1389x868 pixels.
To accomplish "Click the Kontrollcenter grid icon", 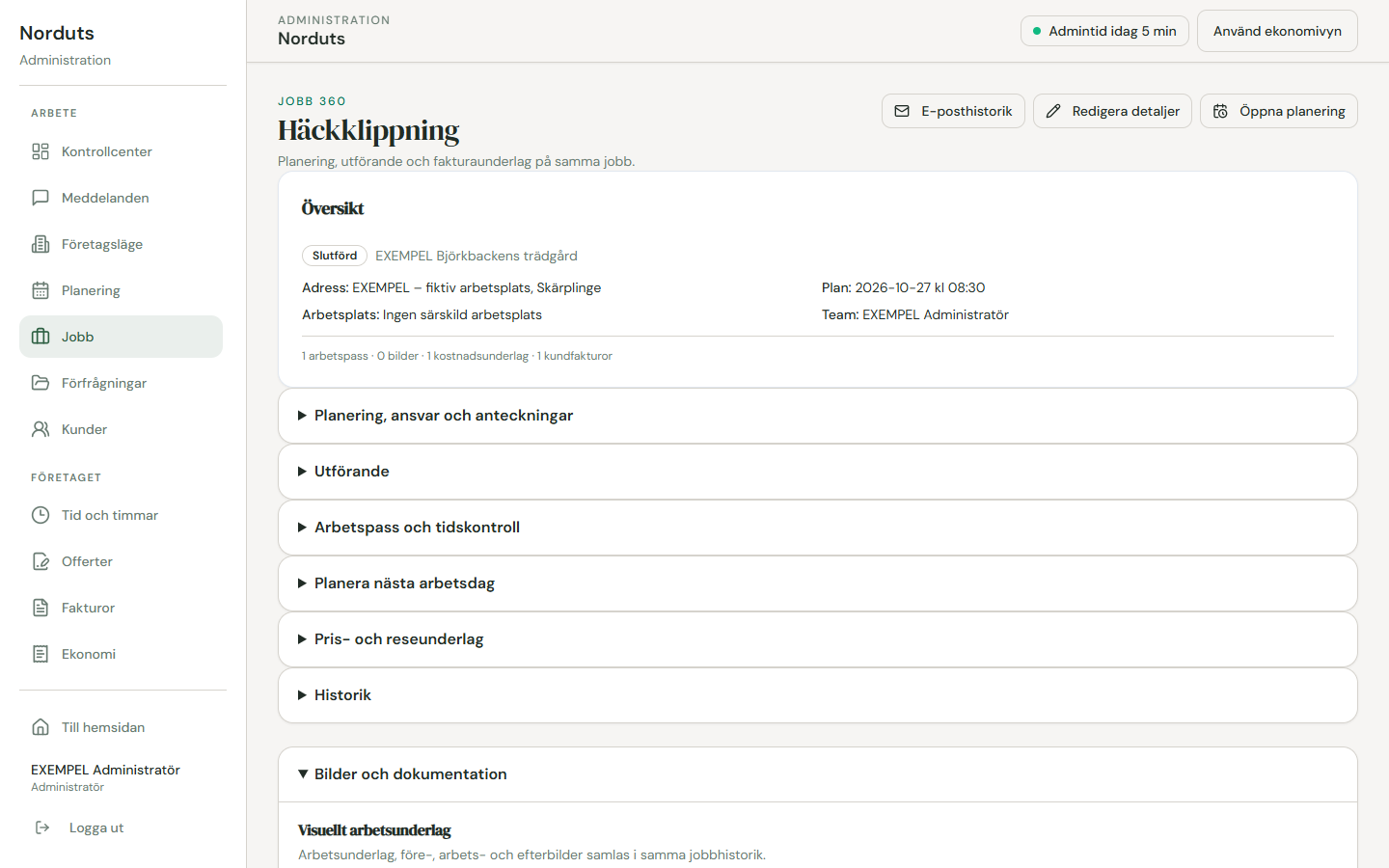I will pos(41,151).
